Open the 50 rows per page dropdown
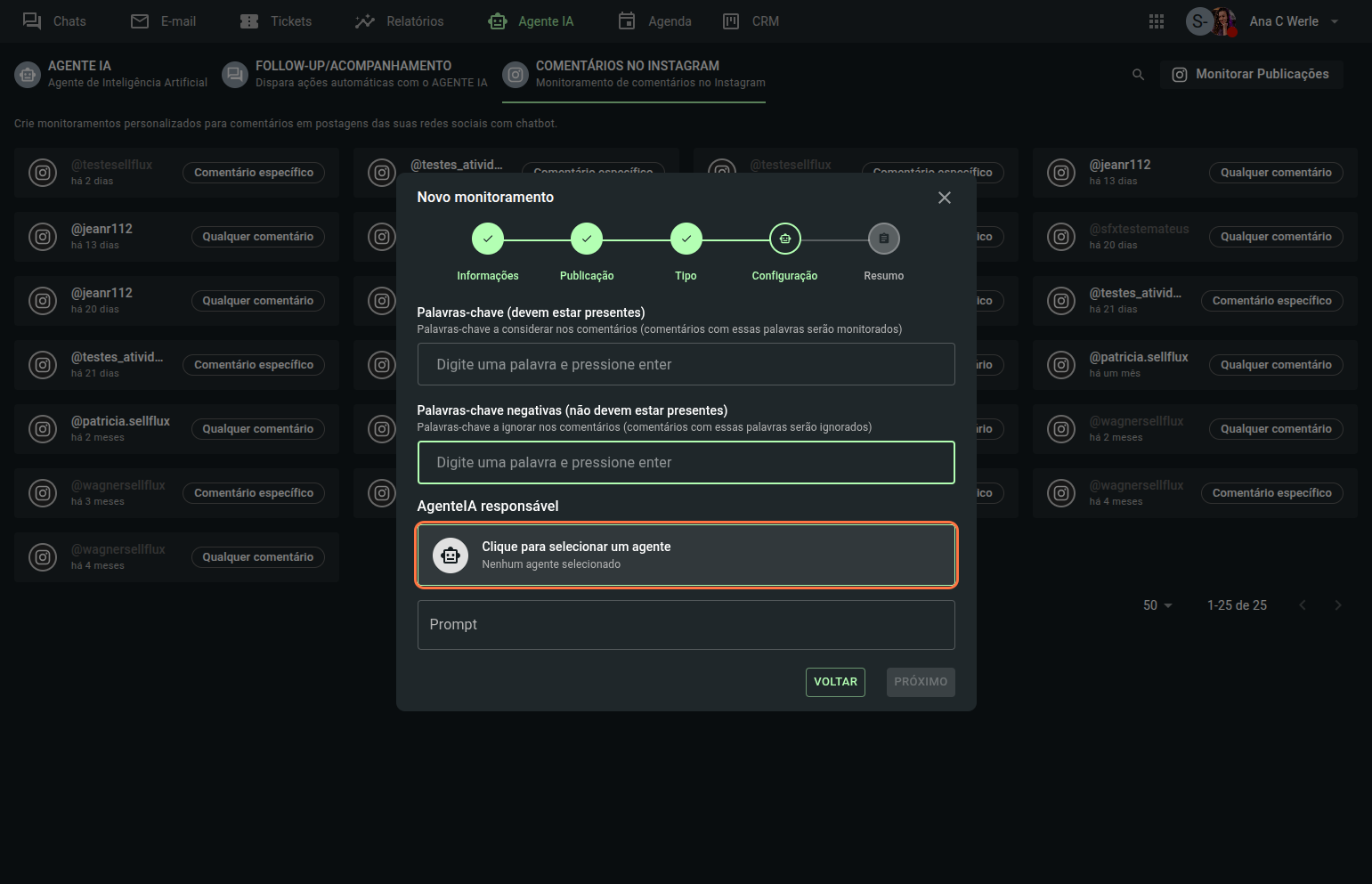Viewport: 1372px width, 884px height. click(x=1157, y=605)
